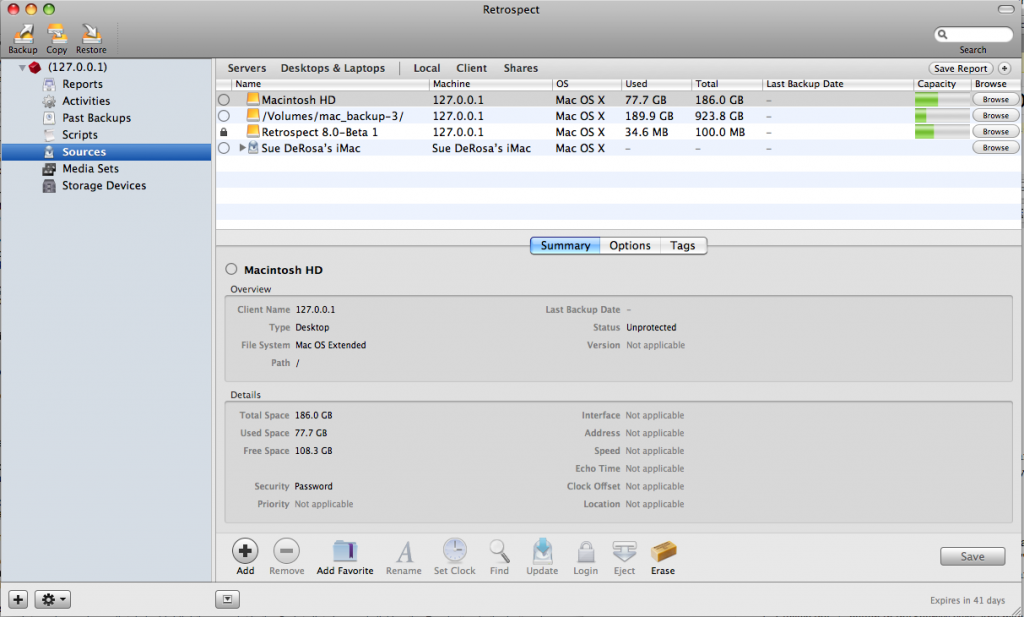Click the 923.8 GB total cell
Viewport: 1024px width, 617px height.
719,116
